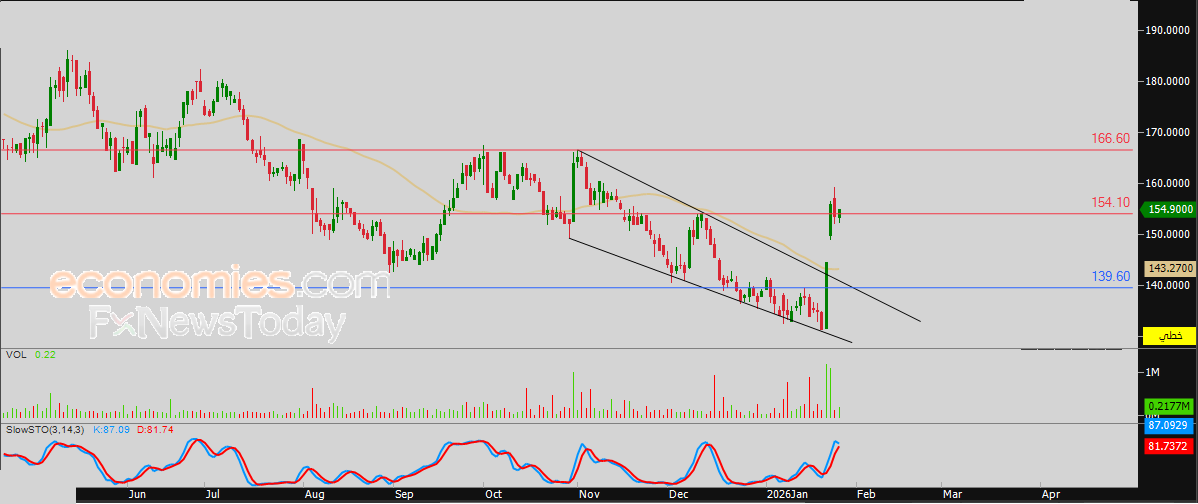The image size is (1198, 504).
Task: Click the green 0.2177M volume value tag
Action: click(x=1168, y=405)
